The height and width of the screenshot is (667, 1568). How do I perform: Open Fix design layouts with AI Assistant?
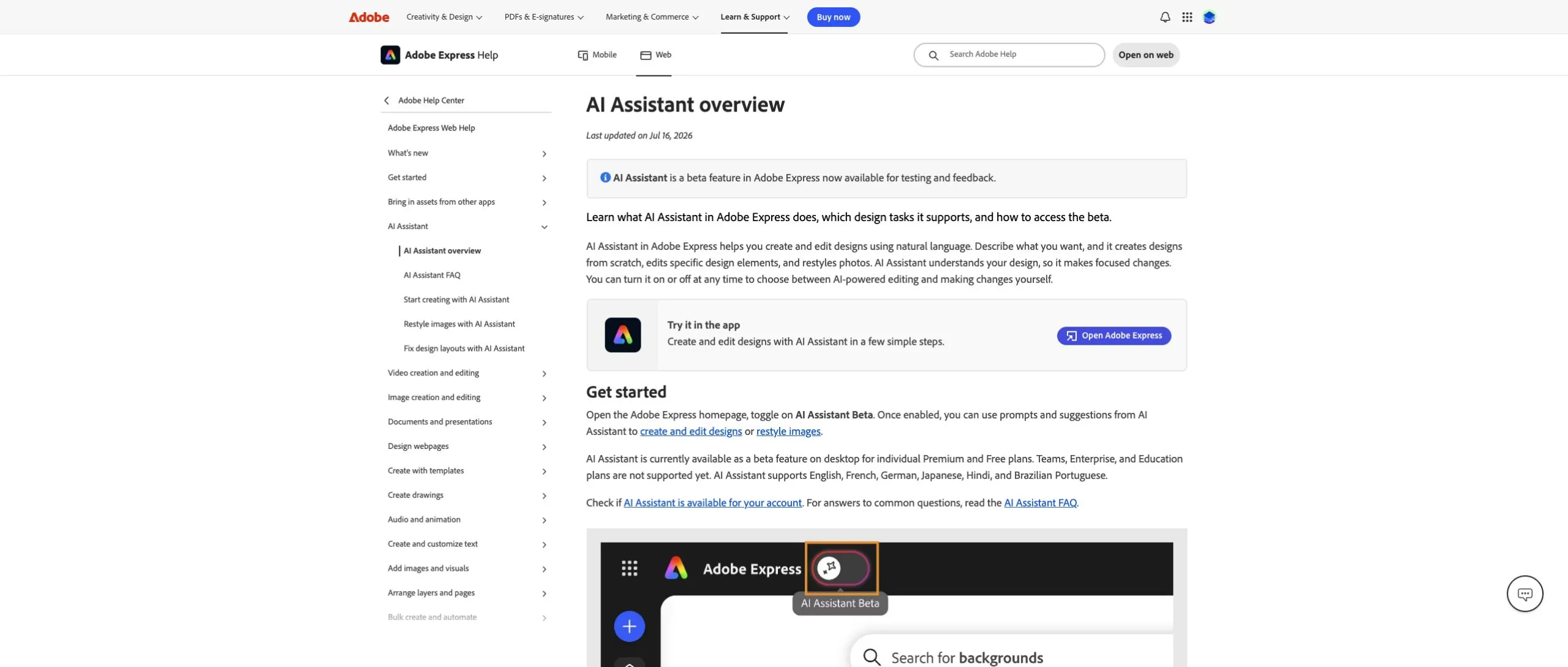click(464, 349)
